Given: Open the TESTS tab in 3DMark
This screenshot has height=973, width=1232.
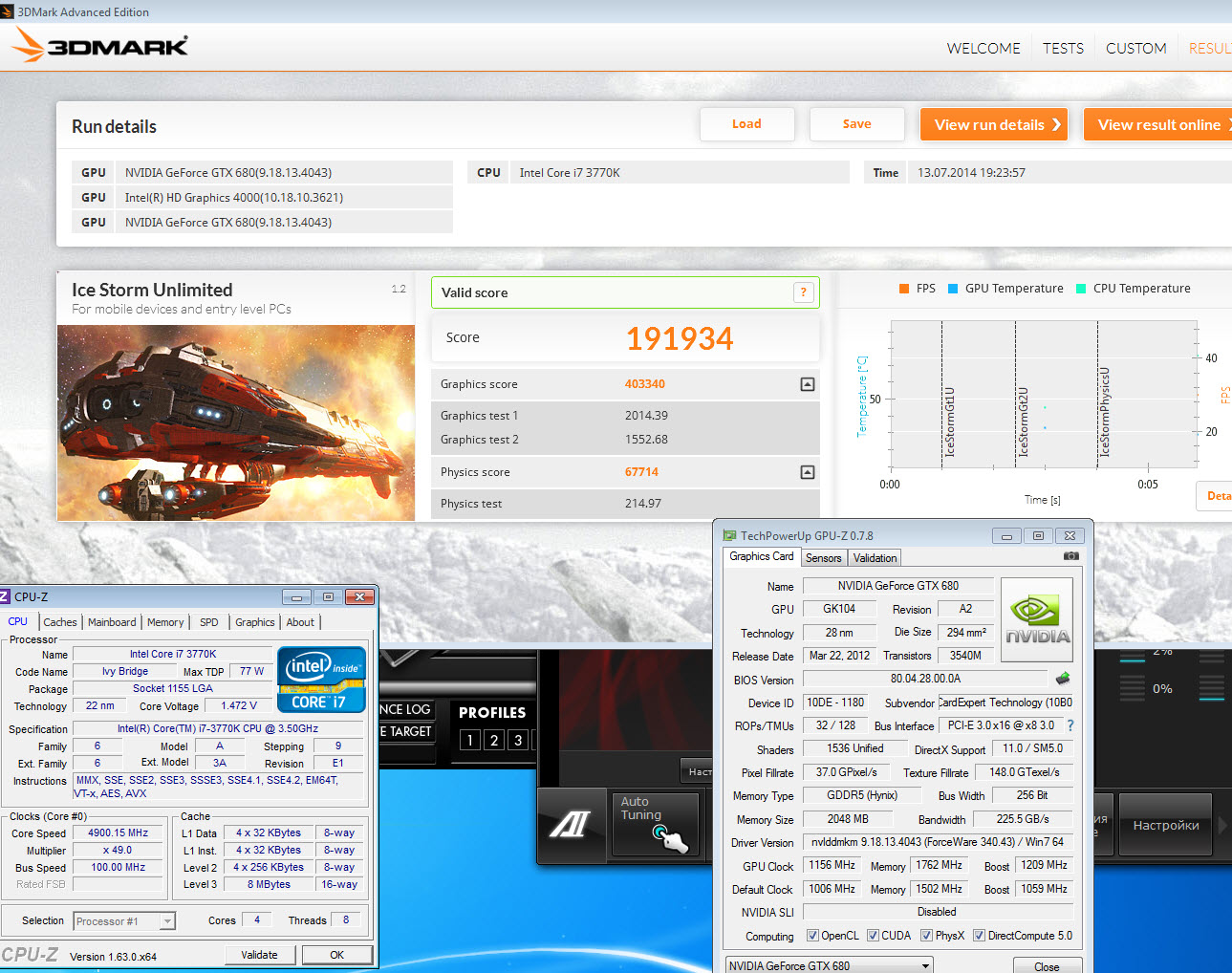Looking at the screenshot, I should (x=1063, y=48).
